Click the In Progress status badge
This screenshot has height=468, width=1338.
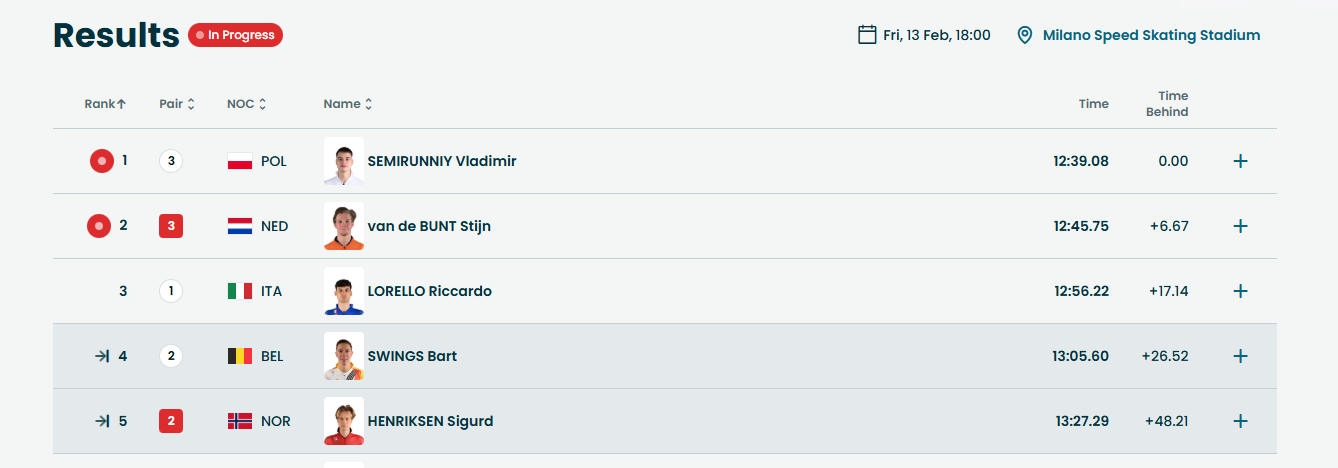pos(236,35)
